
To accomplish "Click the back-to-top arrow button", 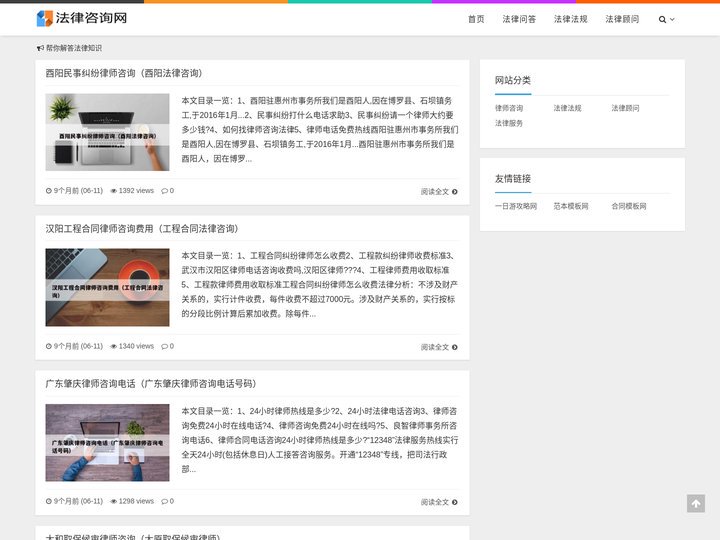I will coord(696,503).
